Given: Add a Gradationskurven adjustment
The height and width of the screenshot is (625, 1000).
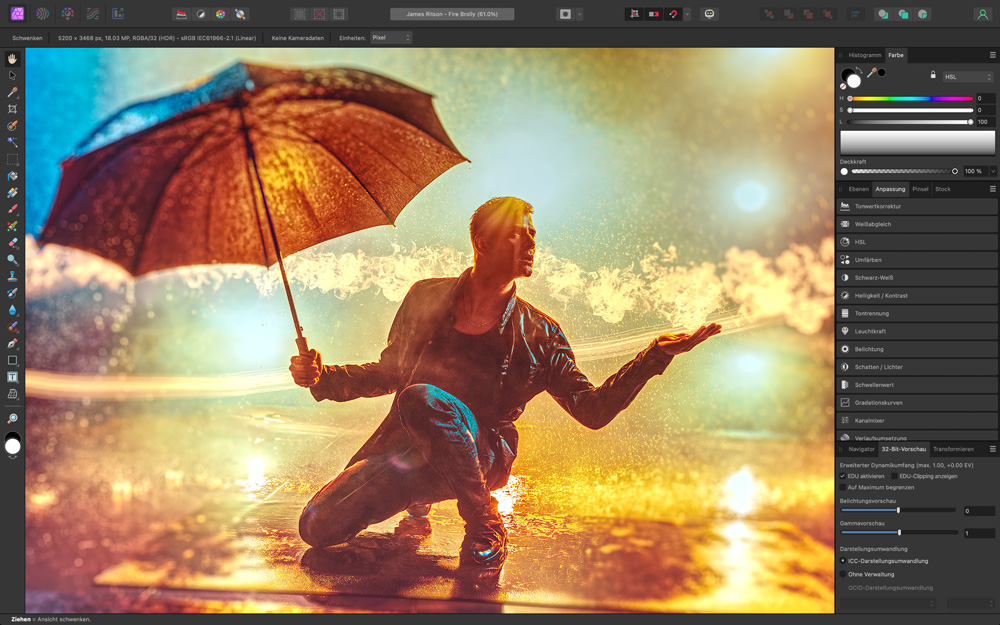Looking at the screenshot, I should click(x=878, y=402).
